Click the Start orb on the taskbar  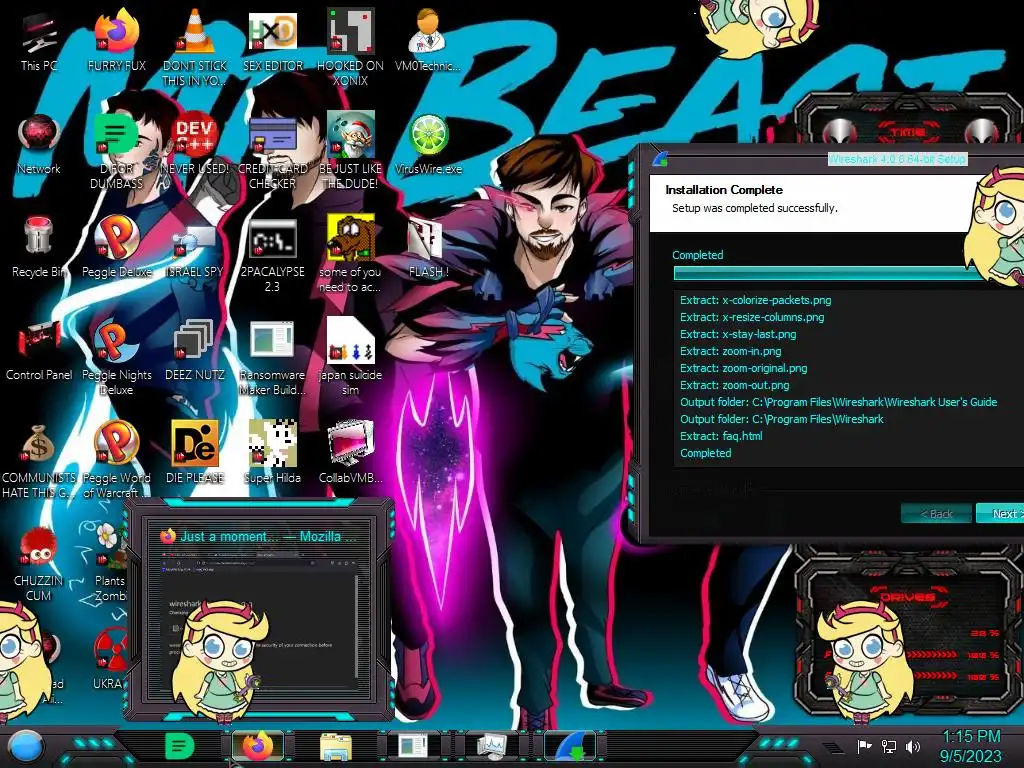pos(25,746)
